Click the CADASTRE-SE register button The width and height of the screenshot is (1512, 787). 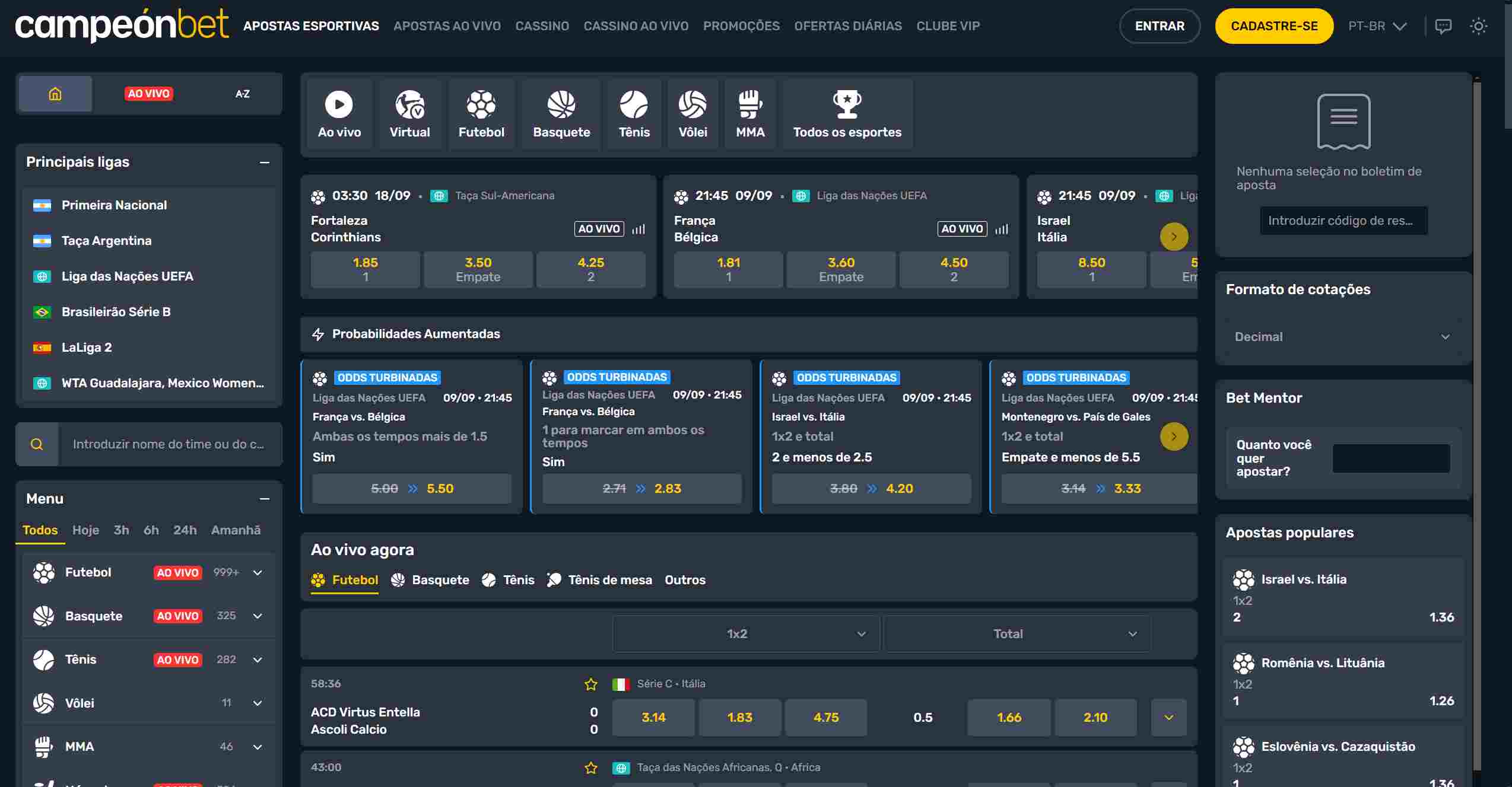tap(1274, 26)
